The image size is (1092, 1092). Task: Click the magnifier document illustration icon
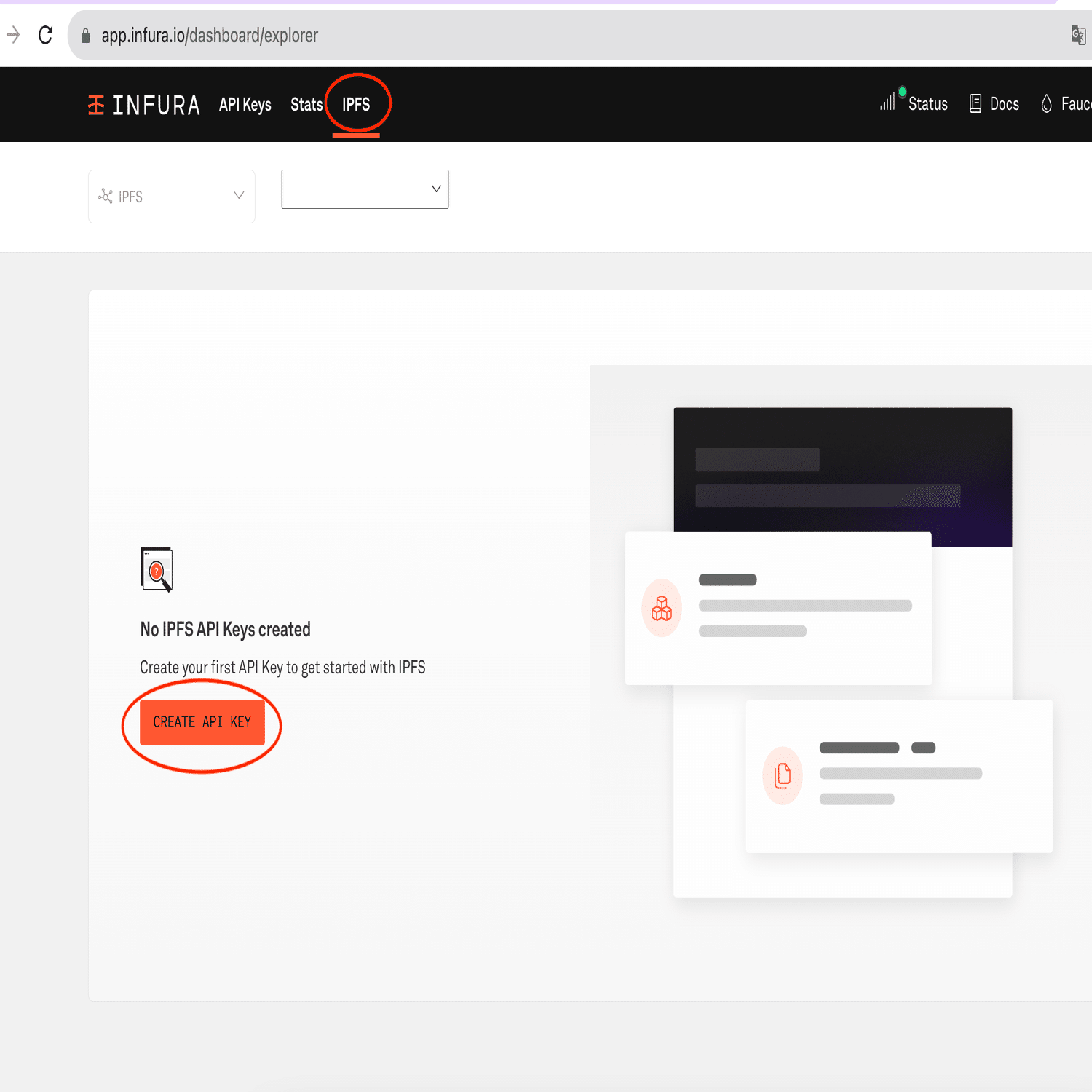(157, 569)
